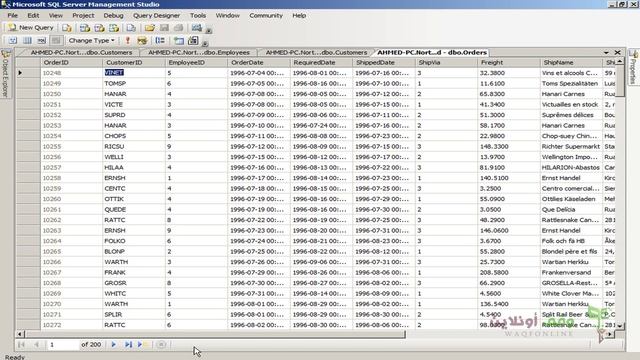Click the stop retrieving data icon
The image size is (640, 360).
(161, 344)
